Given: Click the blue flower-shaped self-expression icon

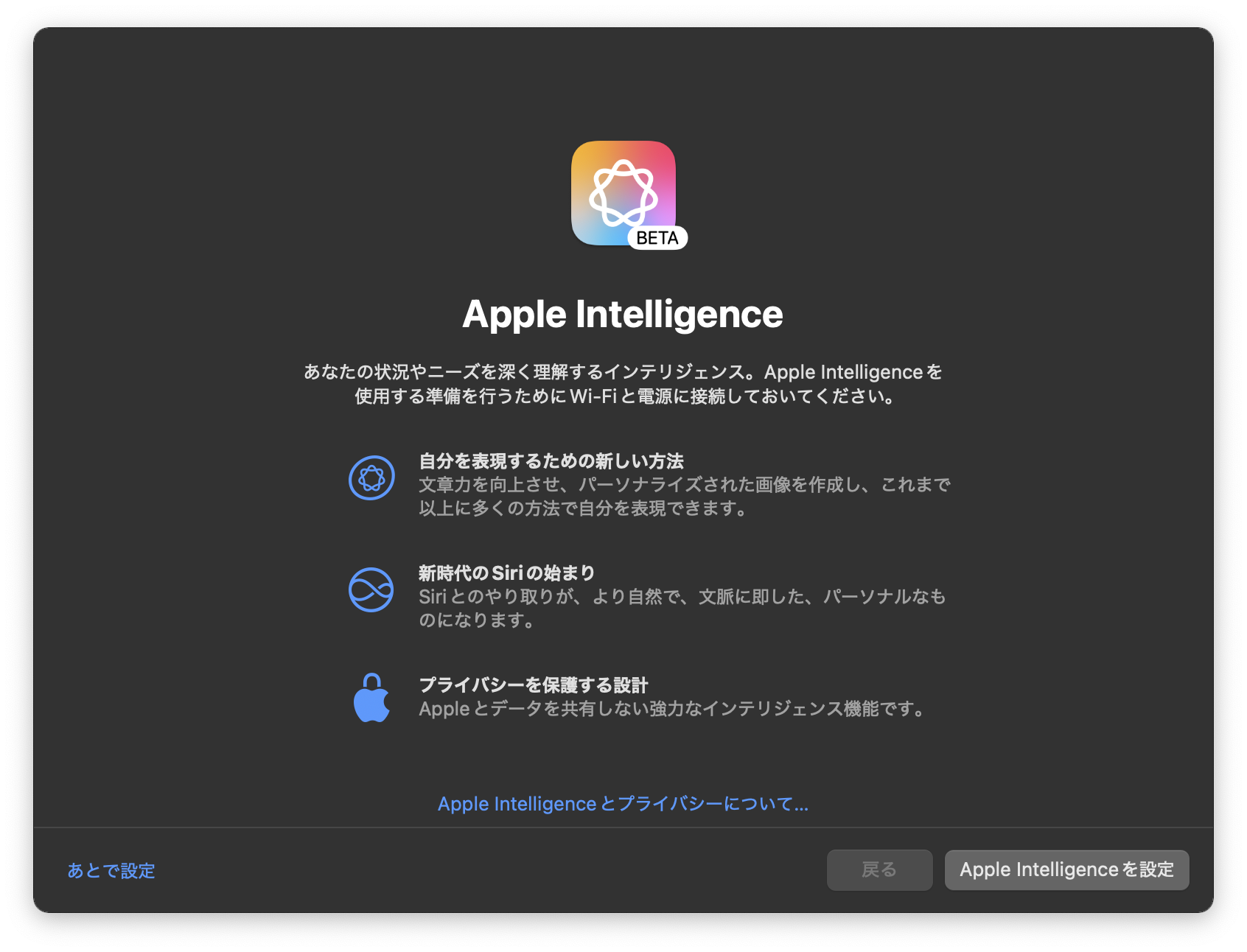Looking at the screenshot, I should (x=371, y=478).
